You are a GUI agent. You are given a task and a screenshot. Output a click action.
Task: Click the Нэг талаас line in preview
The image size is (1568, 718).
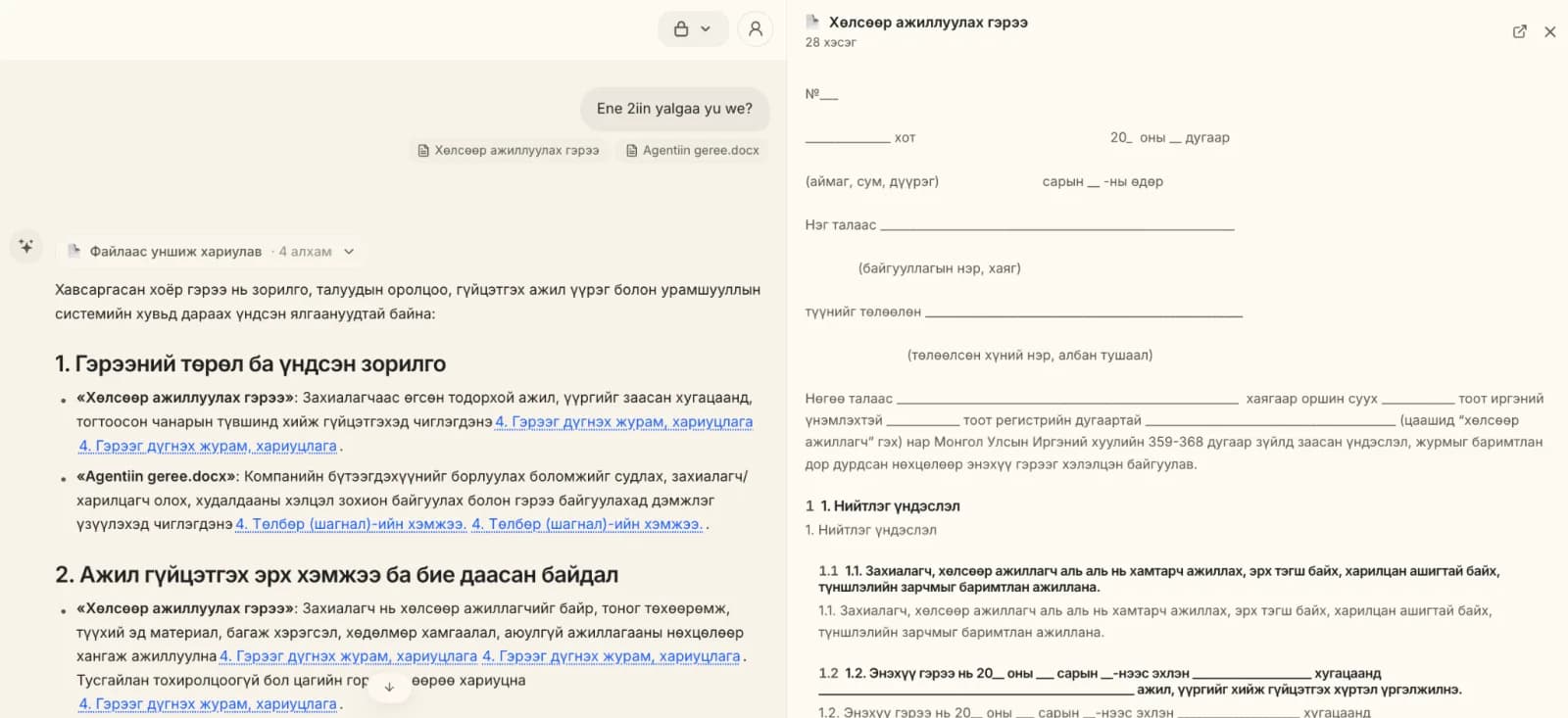pyautogui.click(x=1019, y=225)
